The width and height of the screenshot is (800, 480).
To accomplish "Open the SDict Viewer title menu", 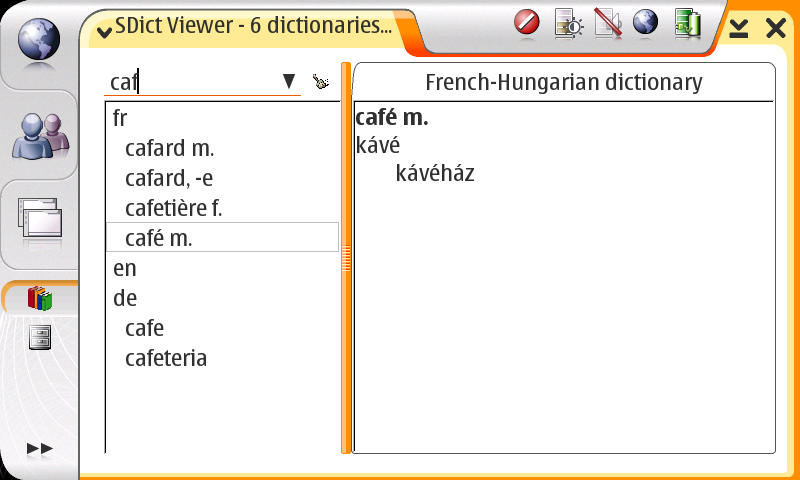I will click(x=245, y=27).
